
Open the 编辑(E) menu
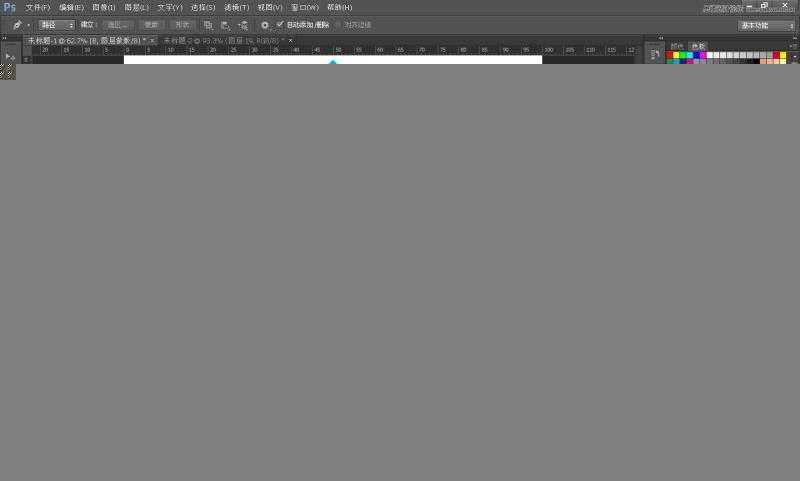coord(71,8)
